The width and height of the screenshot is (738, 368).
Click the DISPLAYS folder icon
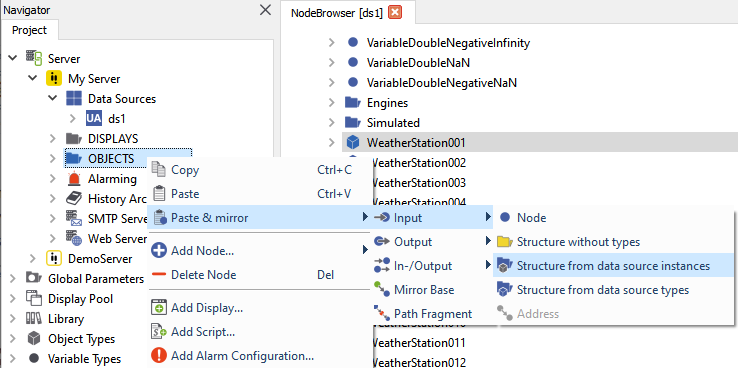pyautogui.click(x=74, y=138)
